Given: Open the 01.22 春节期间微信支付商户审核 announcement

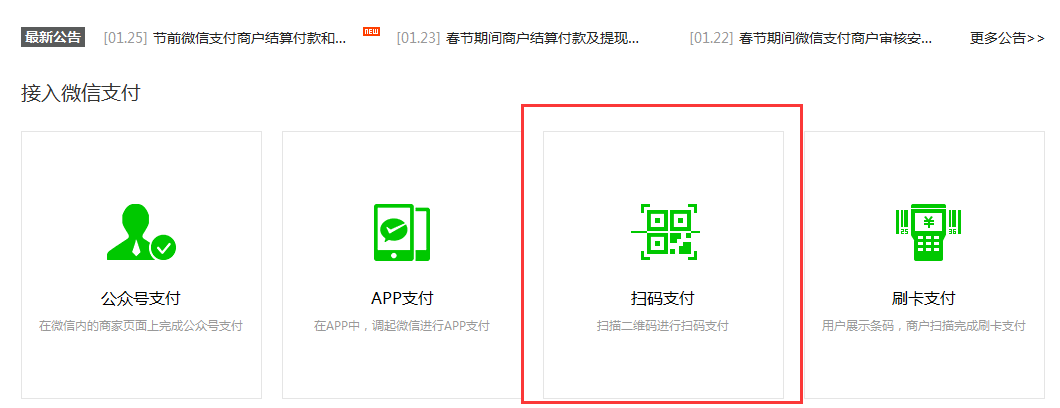Looking at the screenshot, I should pos(835,39).
